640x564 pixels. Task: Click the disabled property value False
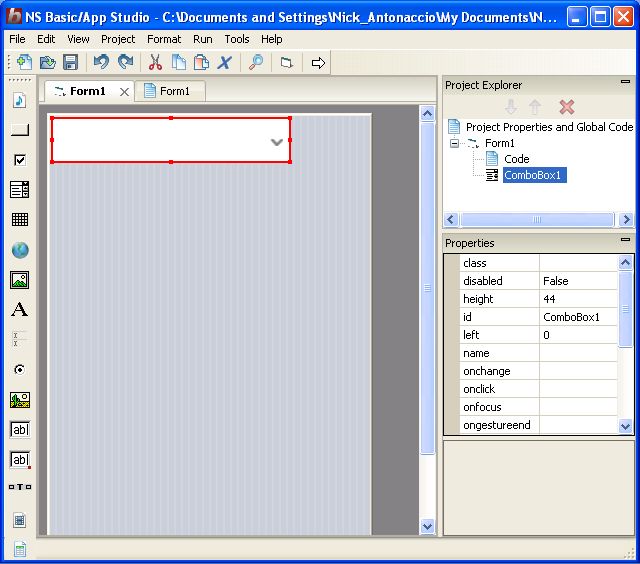pos(578,281)
